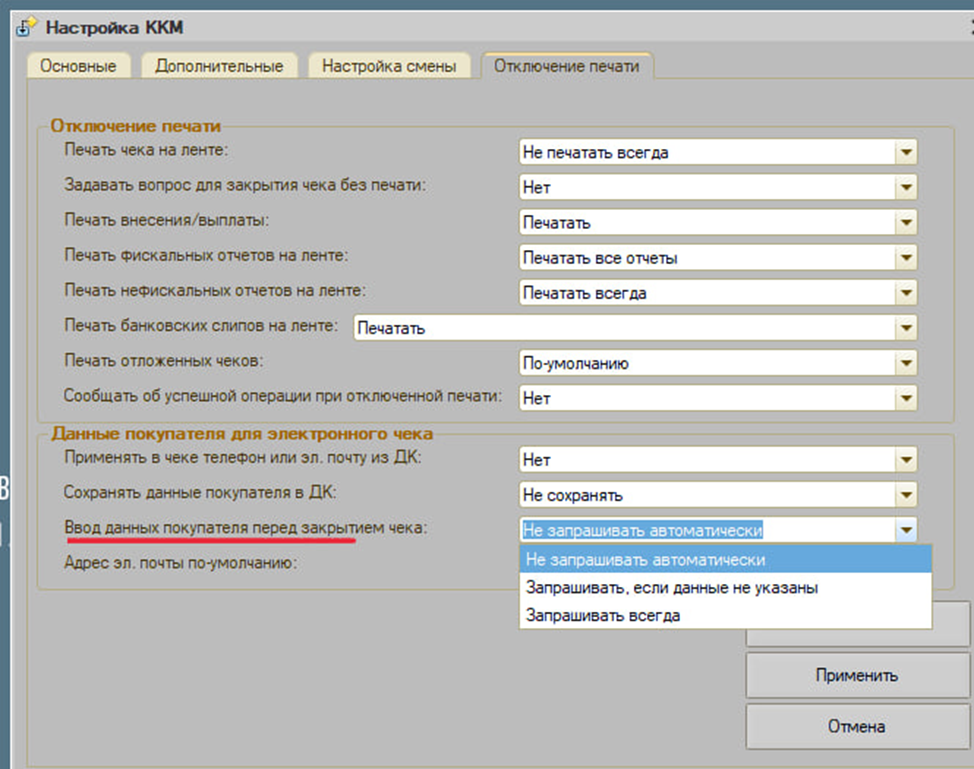
Task: Open the Сообщать об успешной операции dropdown
Action: (905, 398)
